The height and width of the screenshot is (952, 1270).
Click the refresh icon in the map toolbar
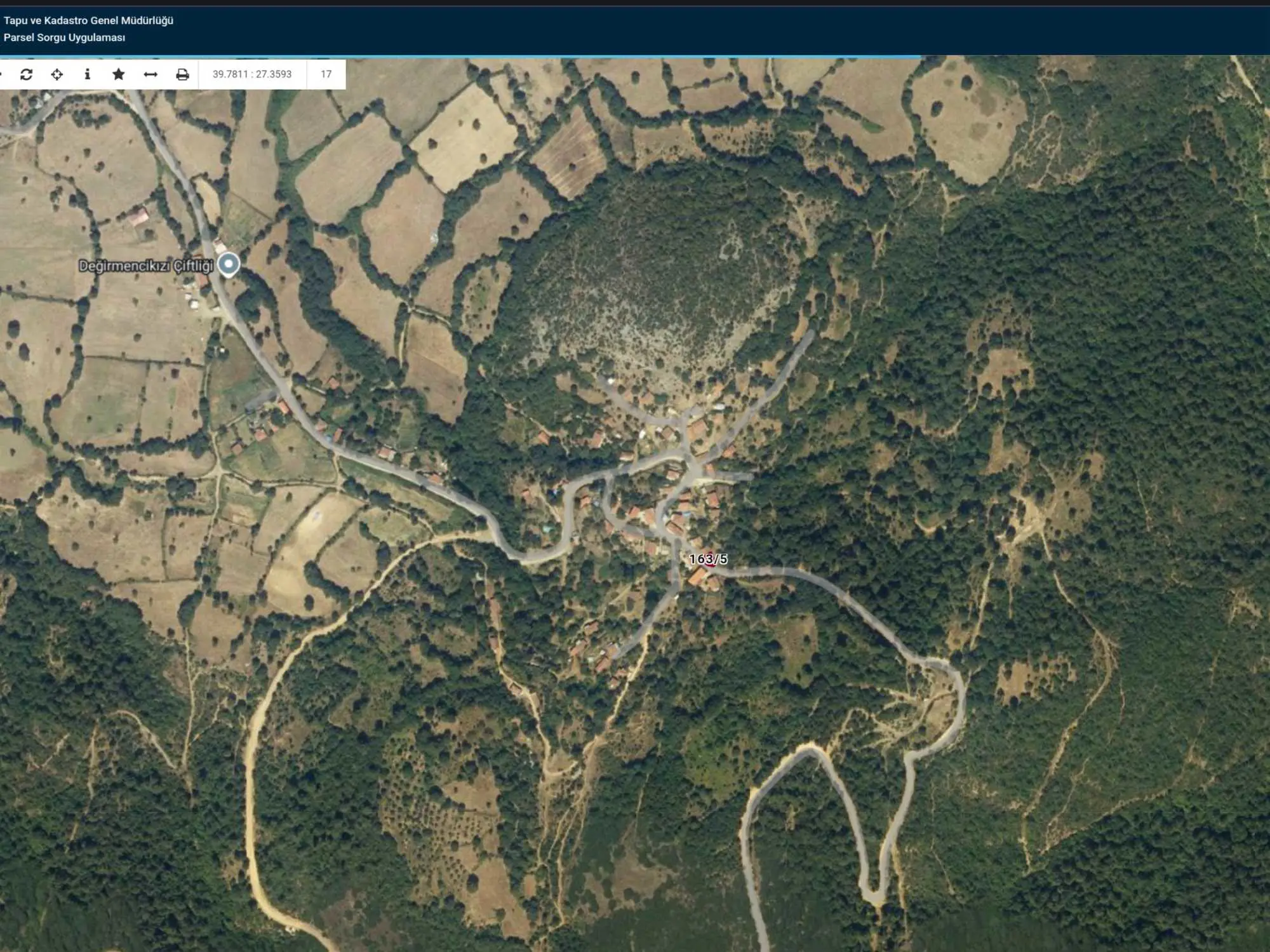pyautogui.click(x=26, y=74)
